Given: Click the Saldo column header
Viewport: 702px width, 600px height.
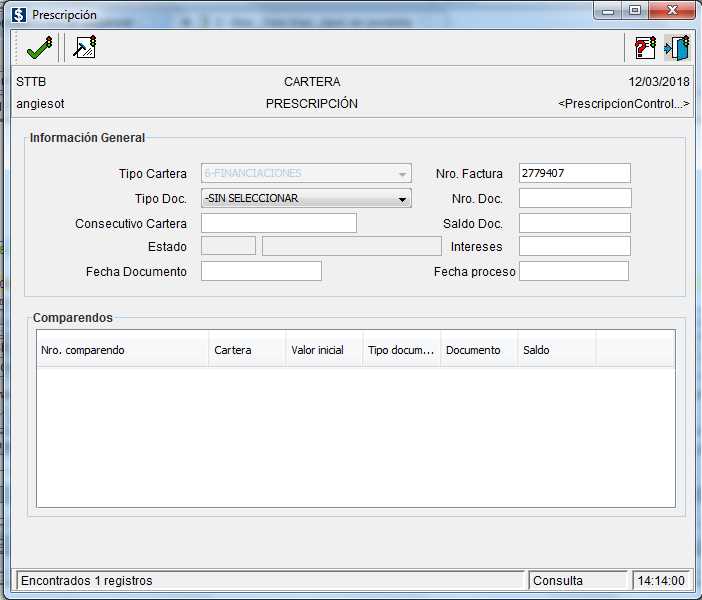Looking at the screenshot, I should 556,350.
